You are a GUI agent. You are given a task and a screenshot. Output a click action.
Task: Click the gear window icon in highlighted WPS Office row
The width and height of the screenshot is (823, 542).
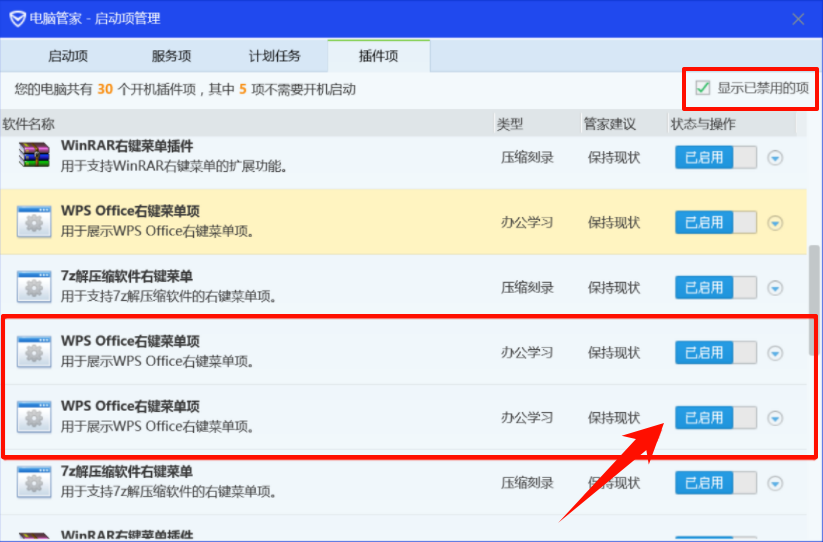pos(34,222)
